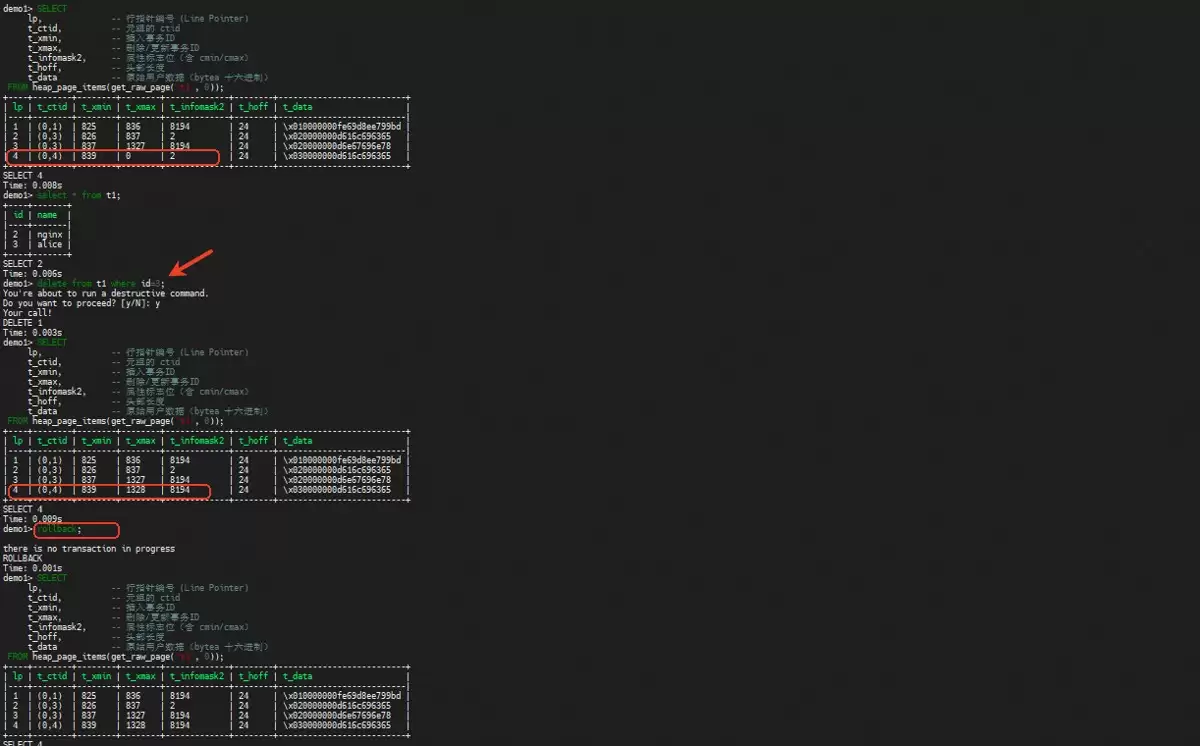The height and width of the screenshot is (746, 1200).
Task: Click the 'delete from t1 where id=3;' line
Action: 103,283
